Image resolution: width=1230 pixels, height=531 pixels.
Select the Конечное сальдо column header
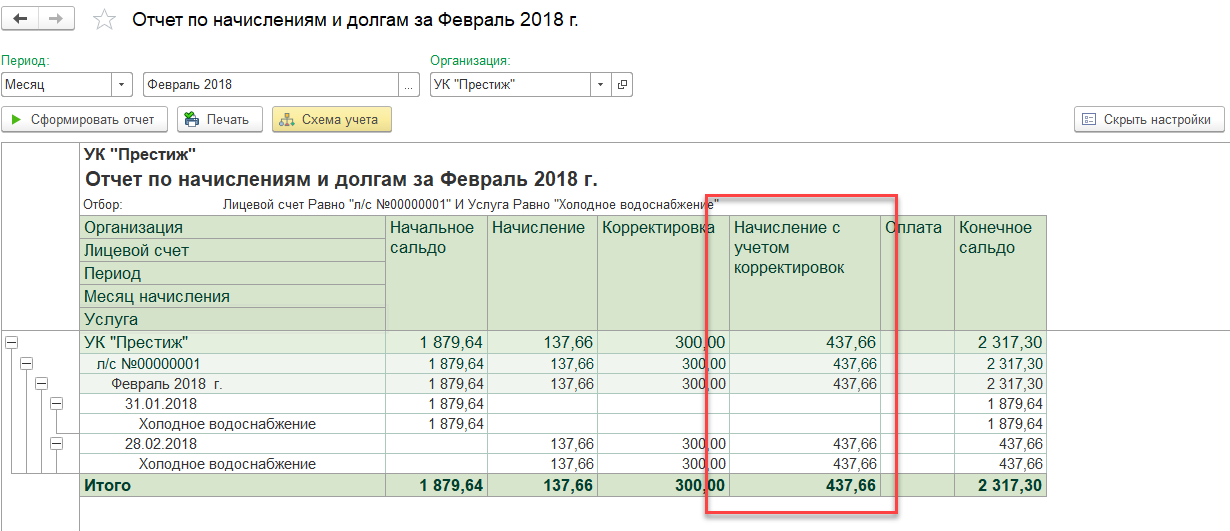coord(1001,273)
